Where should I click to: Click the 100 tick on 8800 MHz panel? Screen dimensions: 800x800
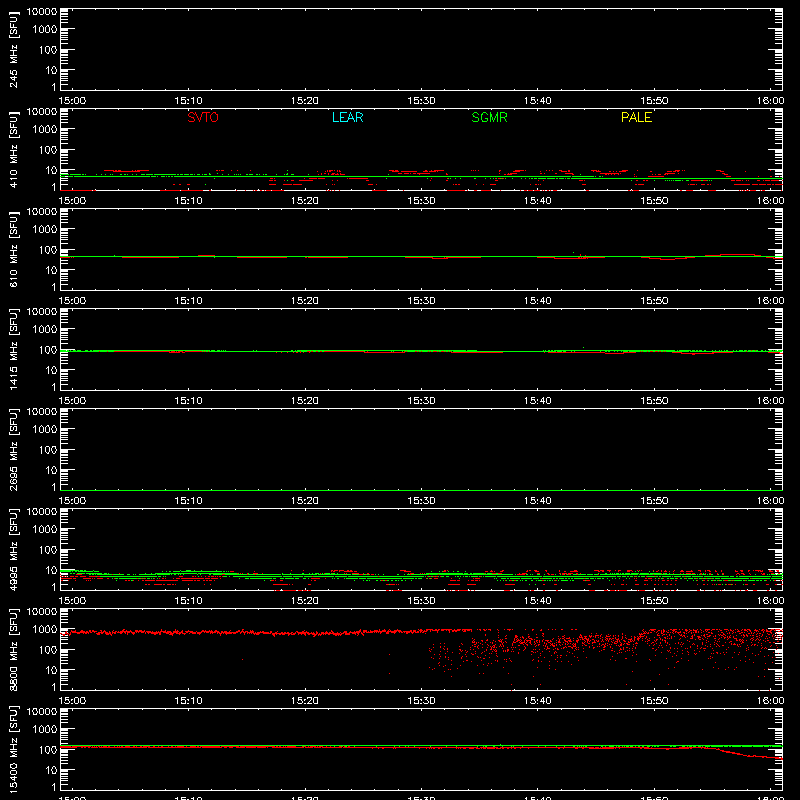(48, 649)
